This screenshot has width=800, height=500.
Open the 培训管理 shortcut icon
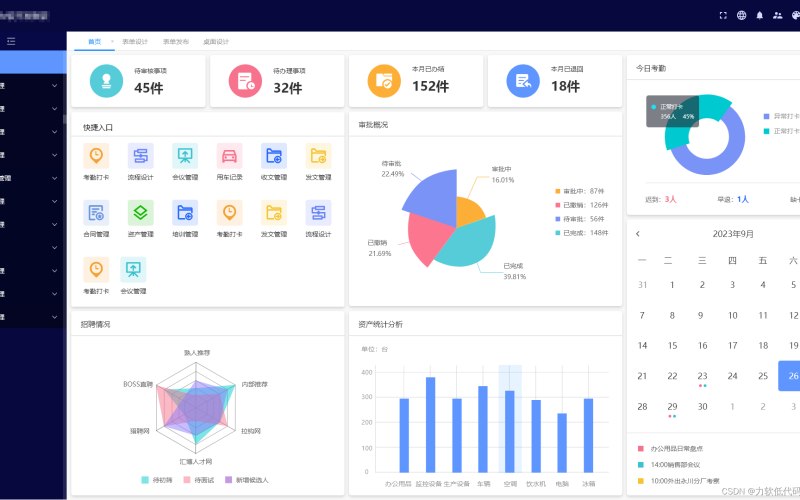[x=185, y=212]
